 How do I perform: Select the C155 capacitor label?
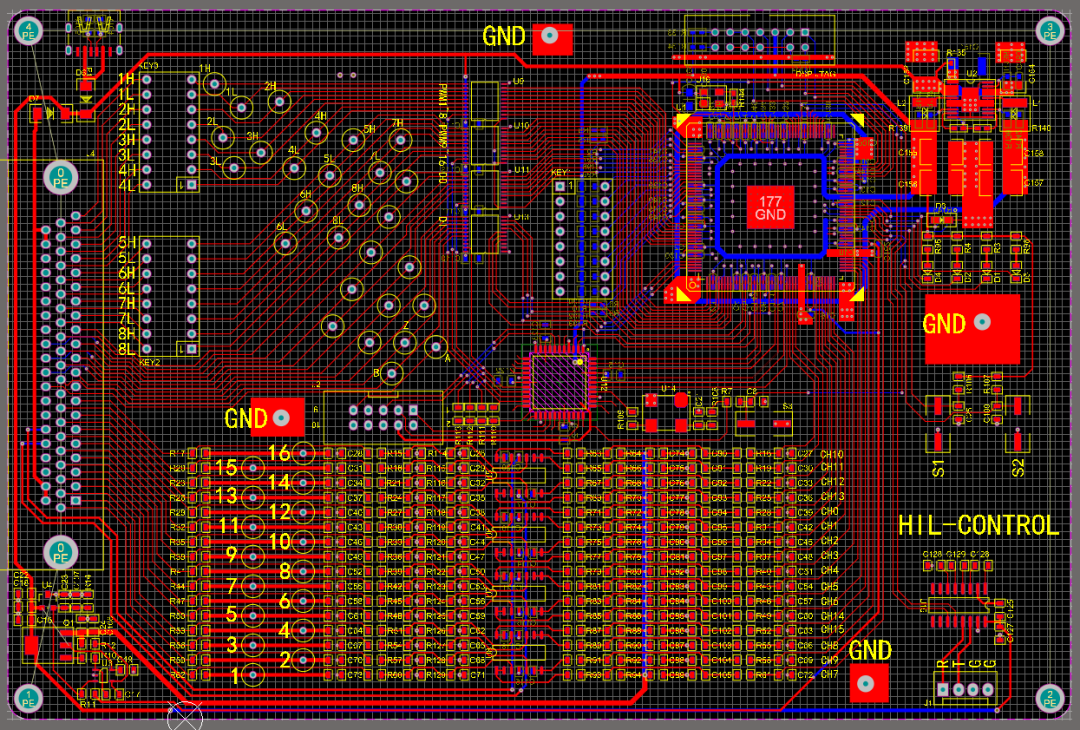coord(908,153)
